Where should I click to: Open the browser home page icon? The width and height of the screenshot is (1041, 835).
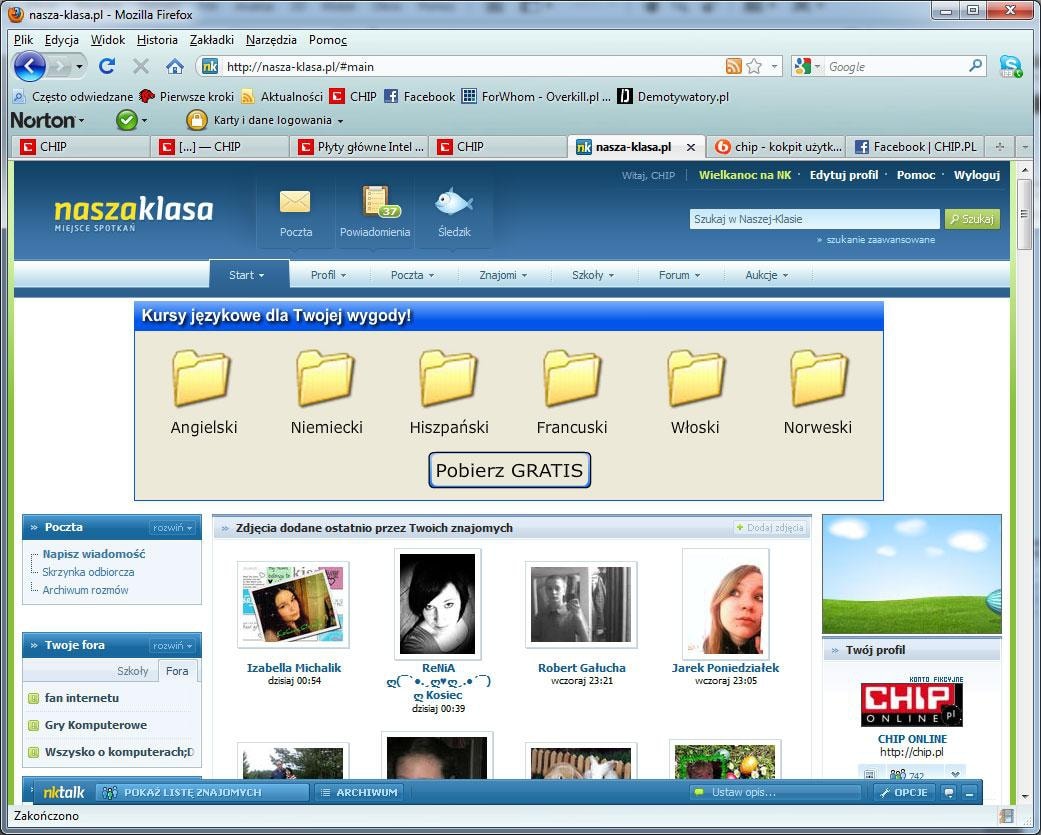coord(175,66)
